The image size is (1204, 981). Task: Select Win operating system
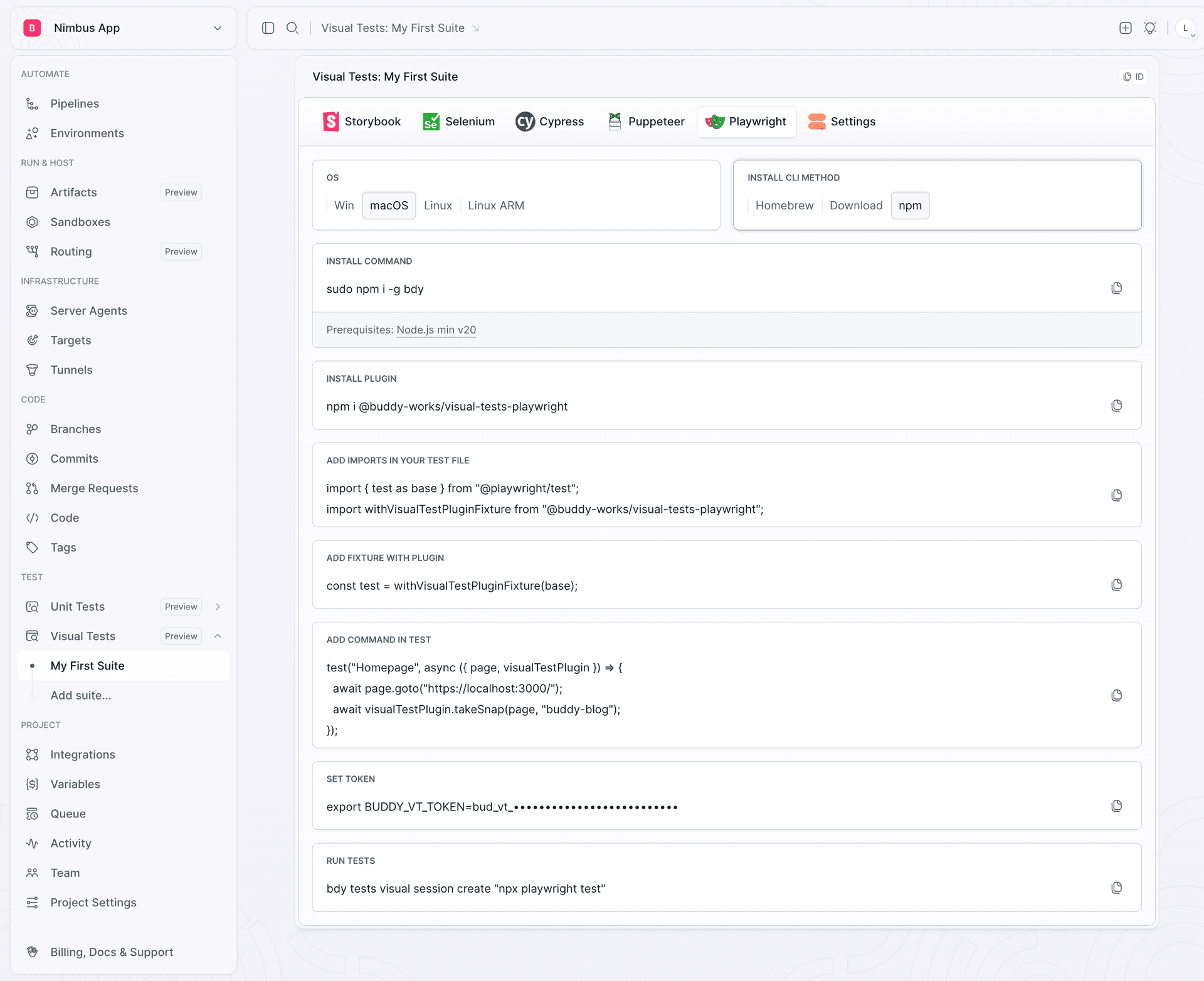[344, 206]
